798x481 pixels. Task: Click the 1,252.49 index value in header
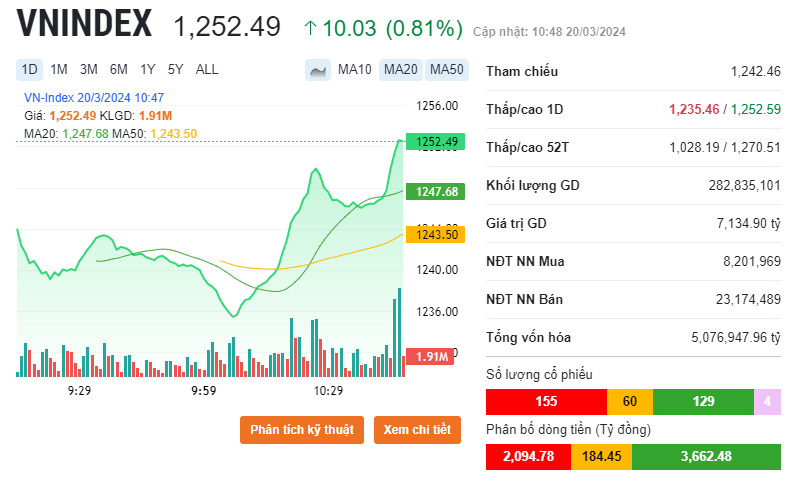click(227, 26)
